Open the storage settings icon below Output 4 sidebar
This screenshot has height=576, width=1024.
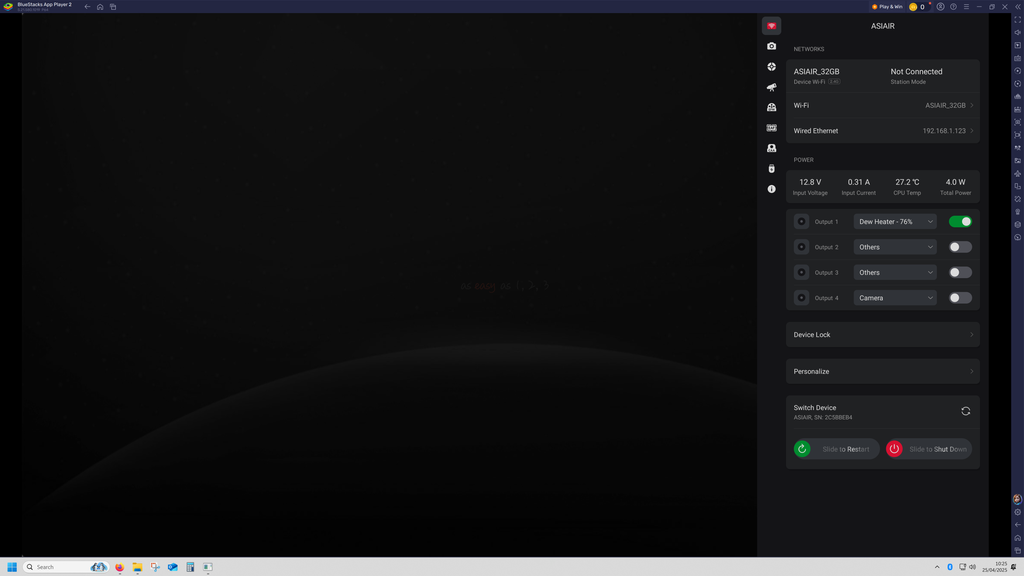(x=771, y=168)
